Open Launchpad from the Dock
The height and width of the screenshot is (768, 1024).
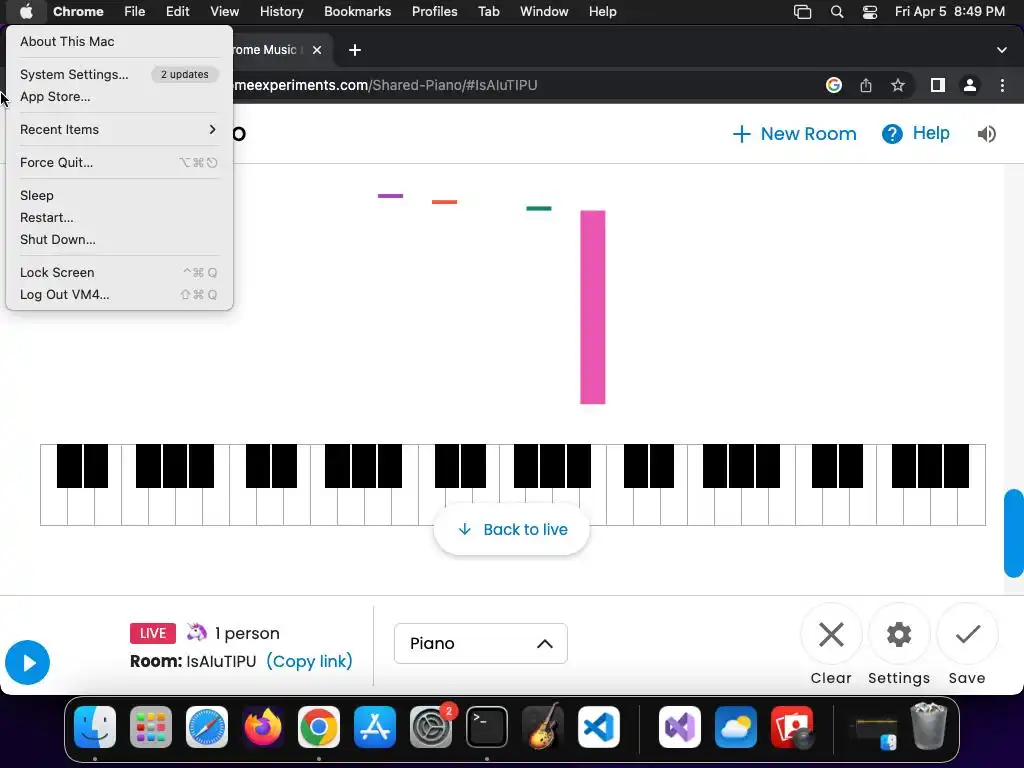(x=151, y=727)
